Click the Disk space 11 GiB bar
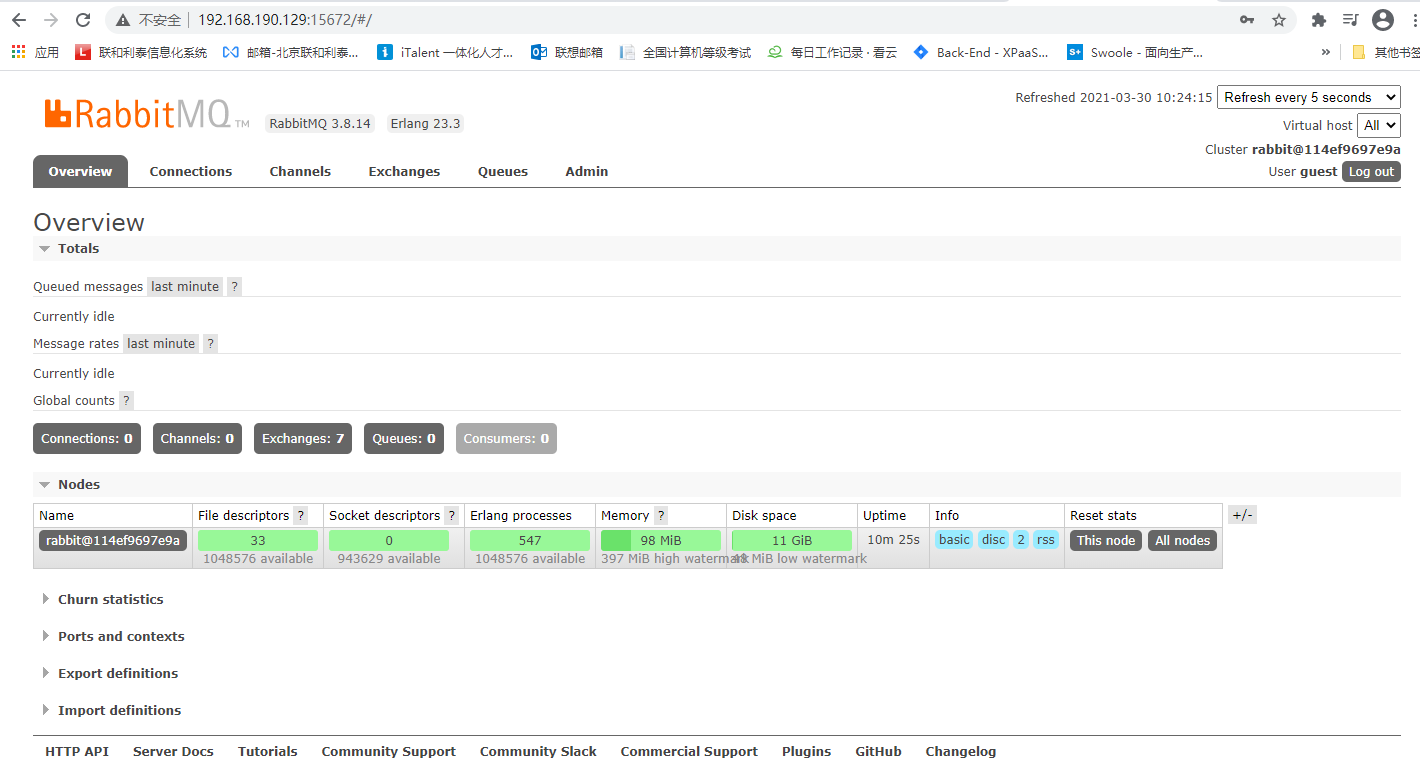 click(792, 541)
